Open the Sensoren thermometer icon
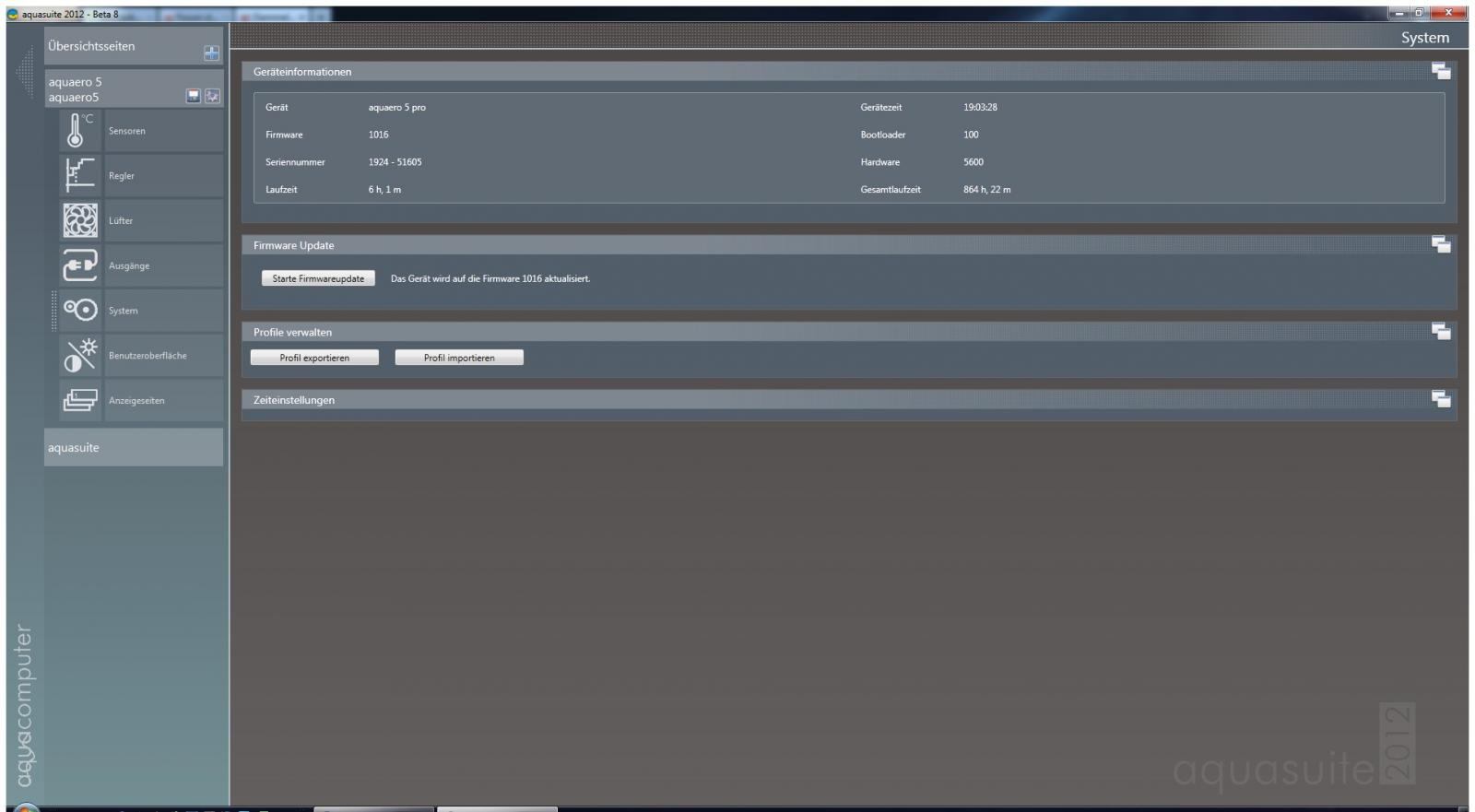This screenshot has height=812, width=1475. click(x=80, y=130)
